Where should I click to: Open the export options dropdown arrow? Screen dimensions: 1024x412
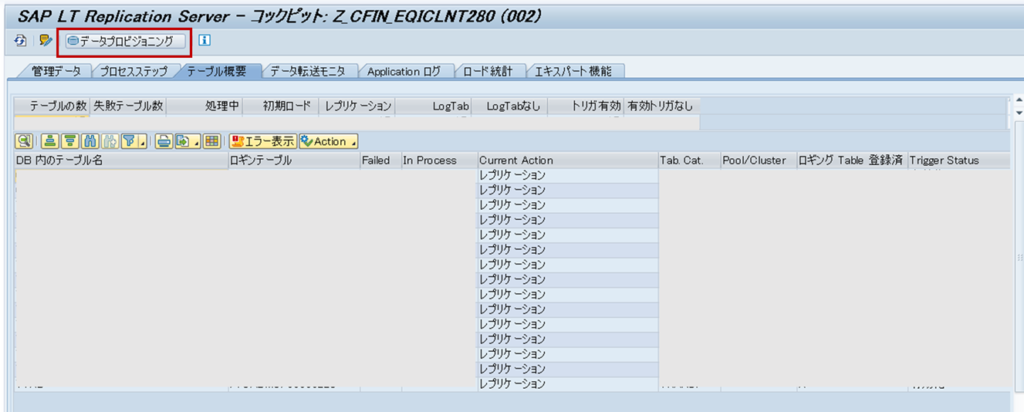tap(196, 141)
